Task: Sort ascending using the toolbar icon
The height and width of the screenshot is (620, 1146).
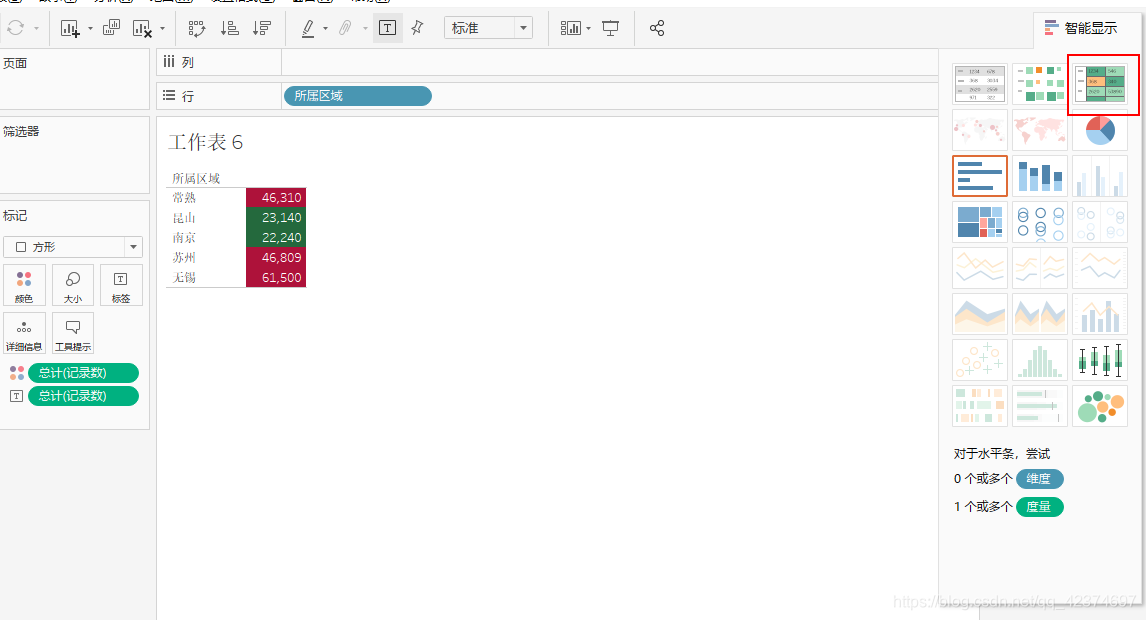Action: pyautogui.click(x=229, y=29)
